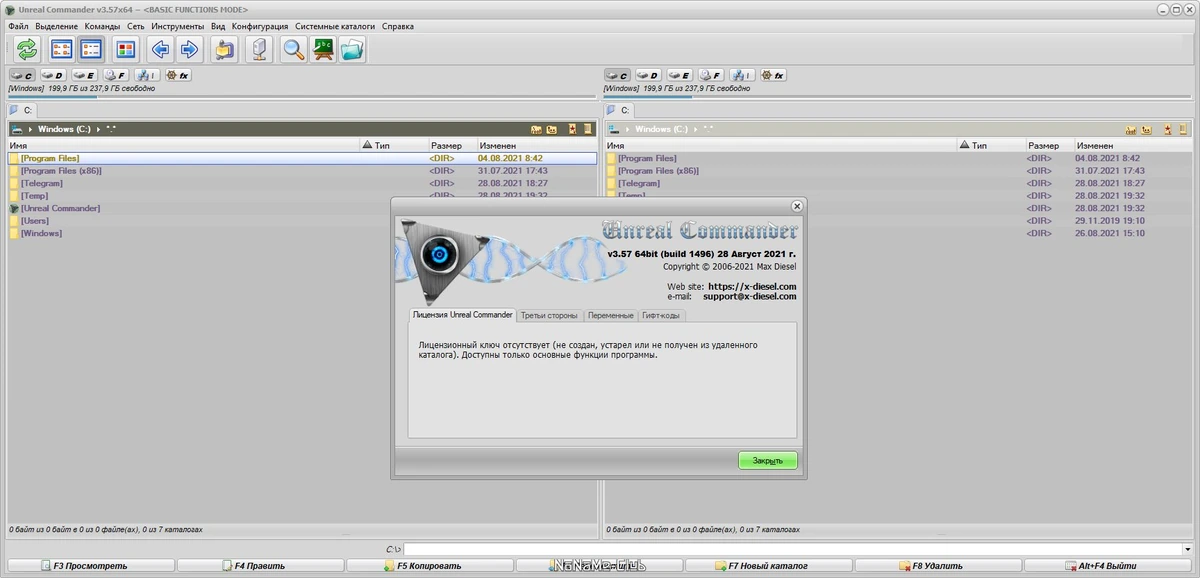
Task: Close the About dialog with X button
Action: click(797, 206)
